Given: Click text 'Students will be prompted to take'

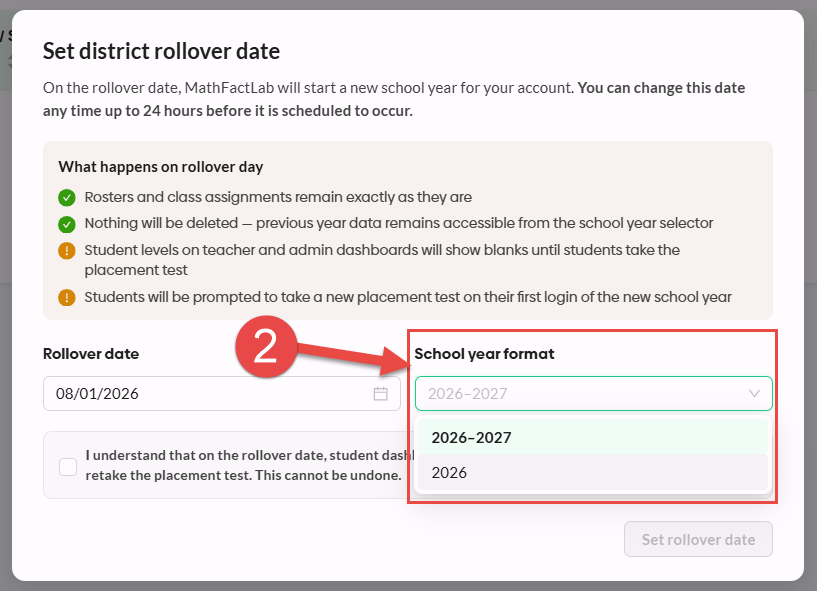Looking at the screenshot, I should (x=408, y=297).
